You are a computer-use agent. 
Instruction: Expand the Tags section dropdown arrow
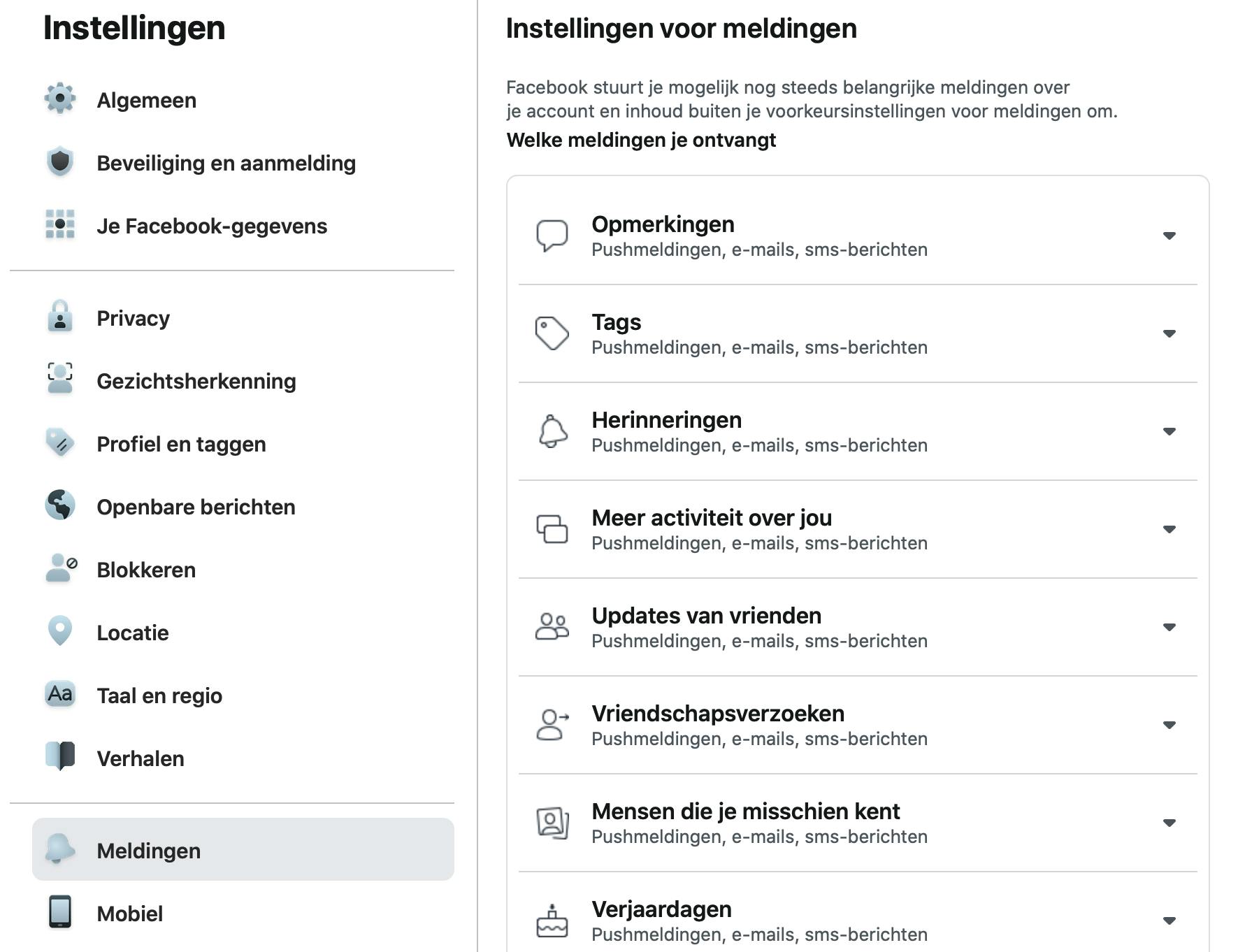point(1169,333)
